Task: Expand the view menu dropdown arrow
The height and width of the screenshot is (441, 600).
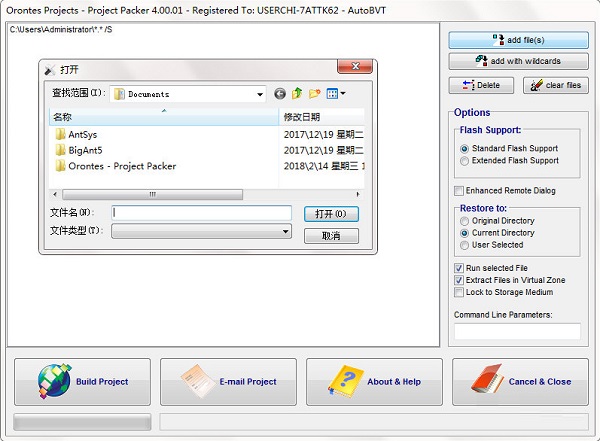Action: tap(343, 93)
